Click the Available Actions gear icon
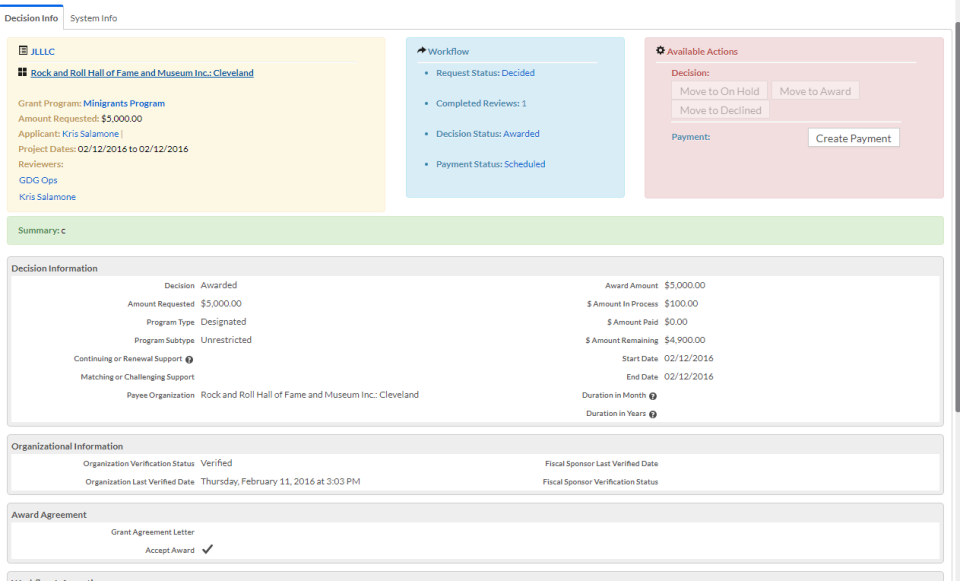960x581 pixels. click(661, 50)
